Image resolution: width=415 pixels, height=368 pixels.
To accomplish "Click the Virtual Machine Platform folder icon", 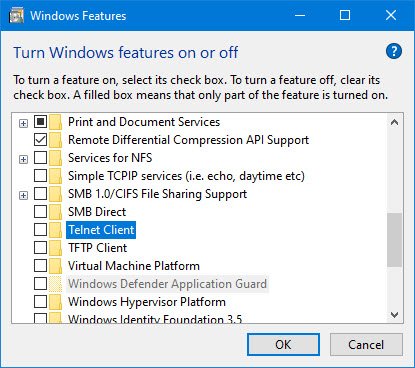I will (55, 266).
